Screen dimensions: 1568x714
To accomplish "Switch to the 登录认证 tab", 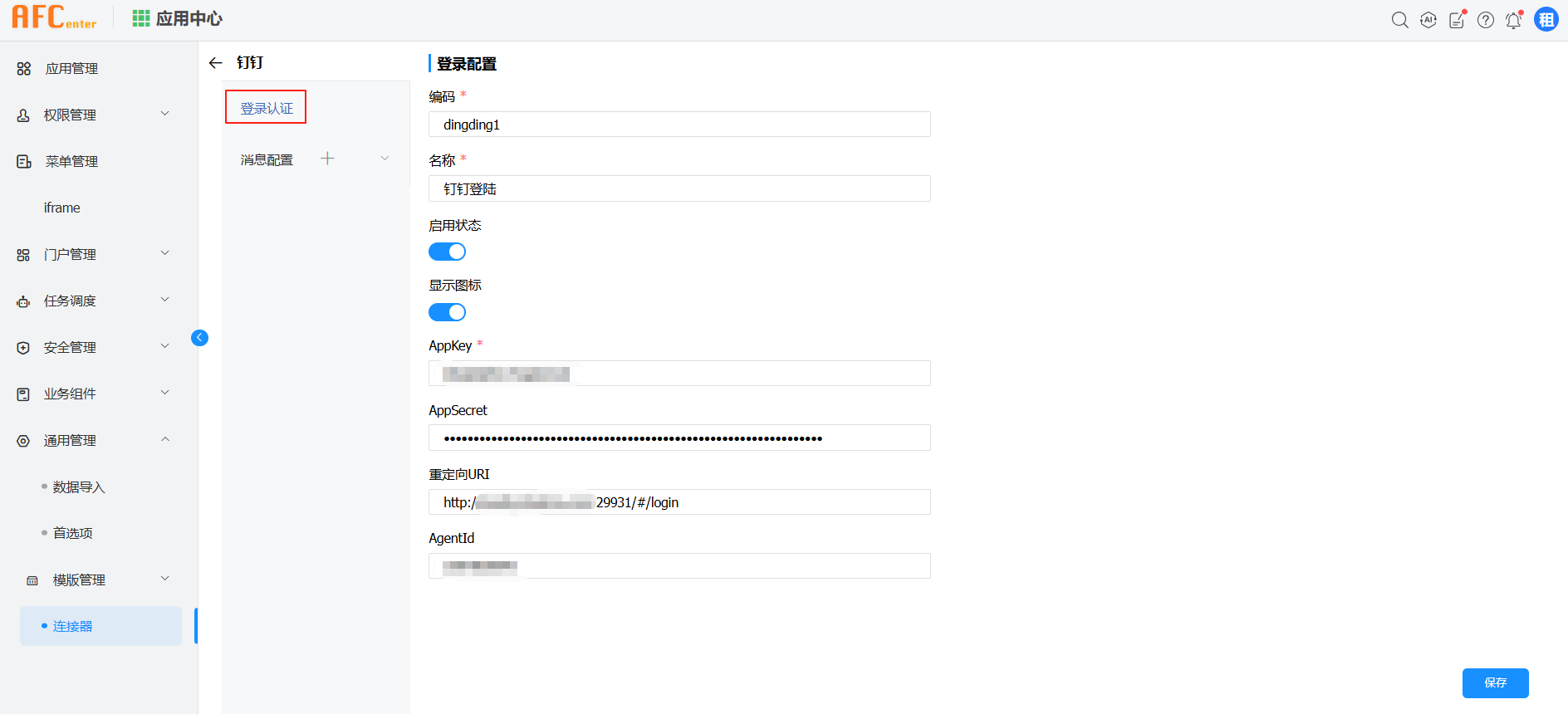I will 266,108.
